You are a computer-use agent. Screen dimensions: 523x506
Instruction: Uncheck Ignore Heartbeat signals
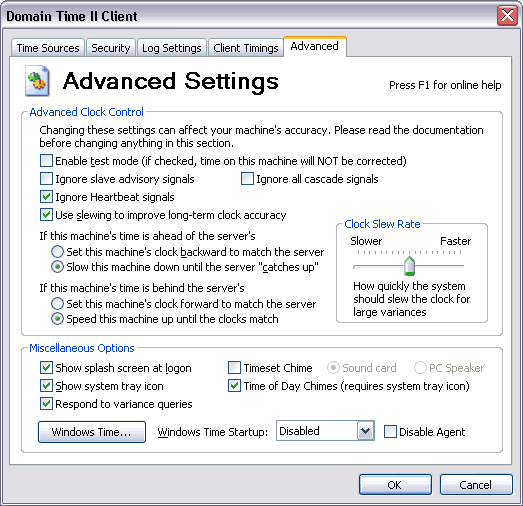point(46,196)
